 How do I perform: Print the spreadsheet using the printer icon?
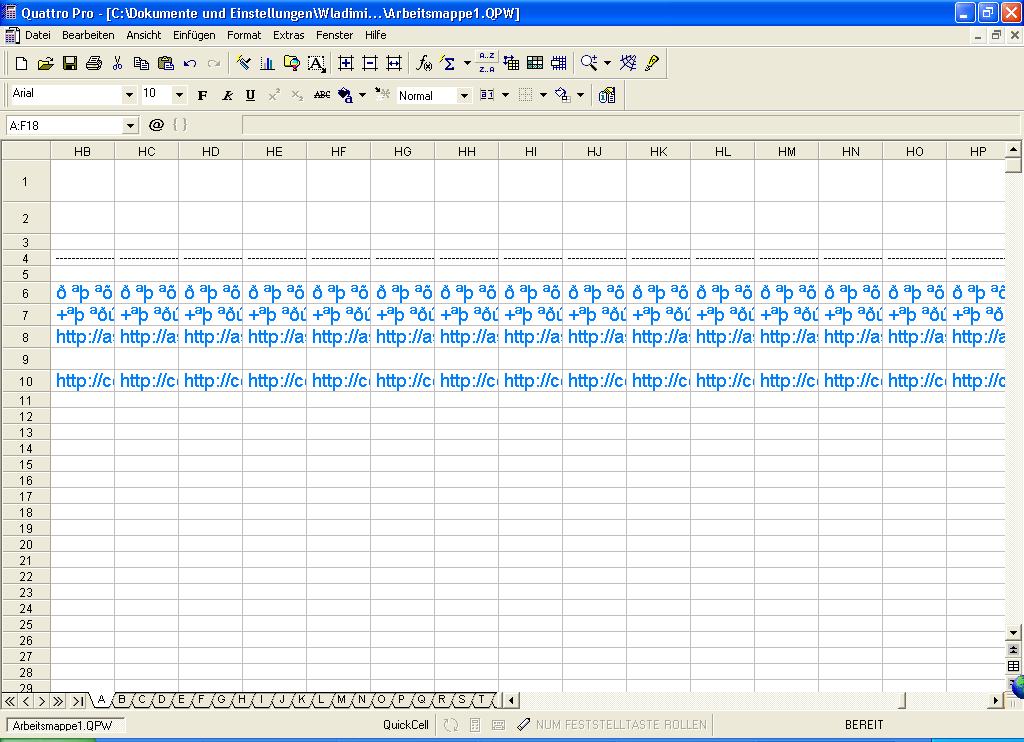(x=94, y=63)
